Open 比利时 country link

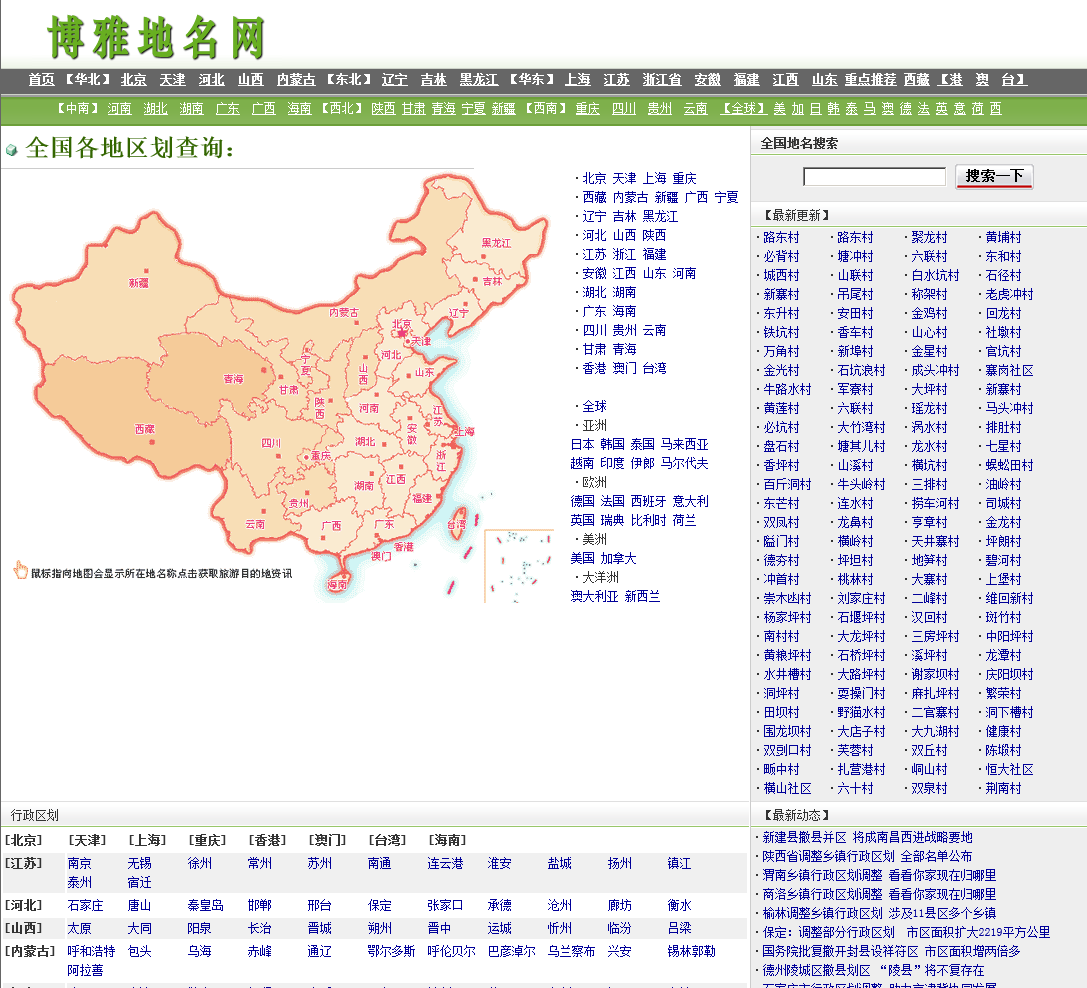[648, 520]
